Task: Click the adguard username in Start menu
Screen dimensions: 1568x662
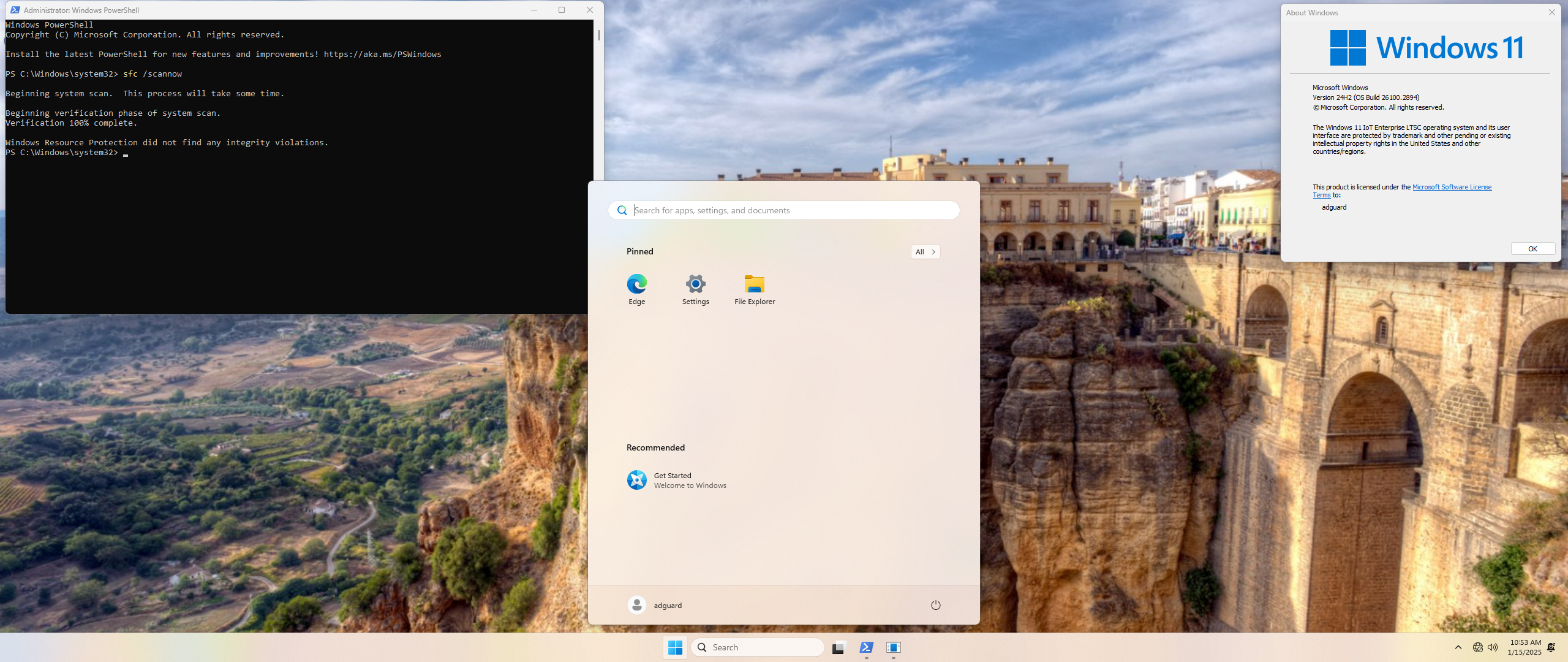Action: point(668,606)
